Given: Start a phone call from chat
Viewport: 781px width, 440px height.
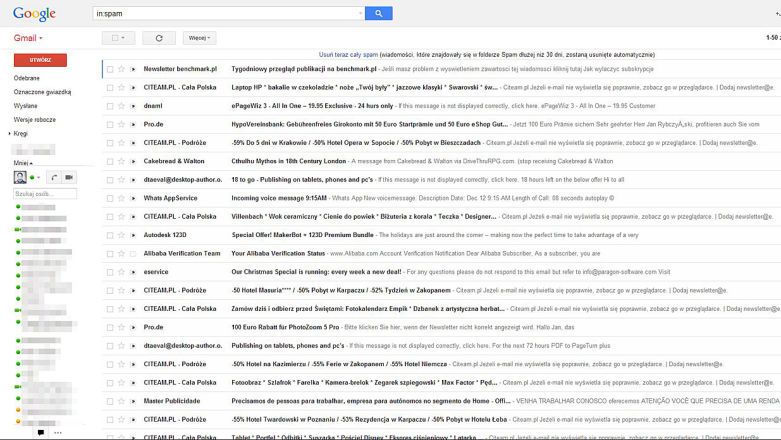Looking at the screenshot, I should [54, 177].
